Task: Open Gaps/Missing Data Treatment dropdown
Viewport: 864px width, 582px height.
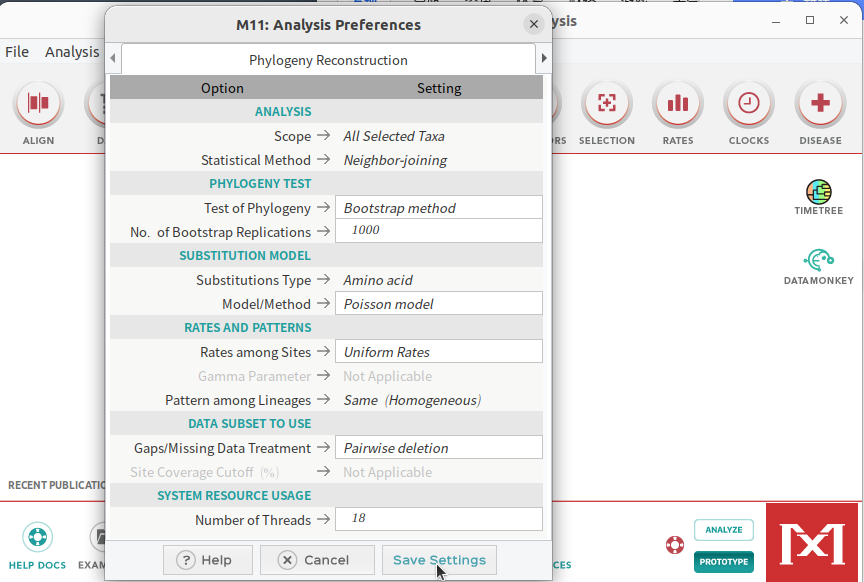Action: point(438,448)
